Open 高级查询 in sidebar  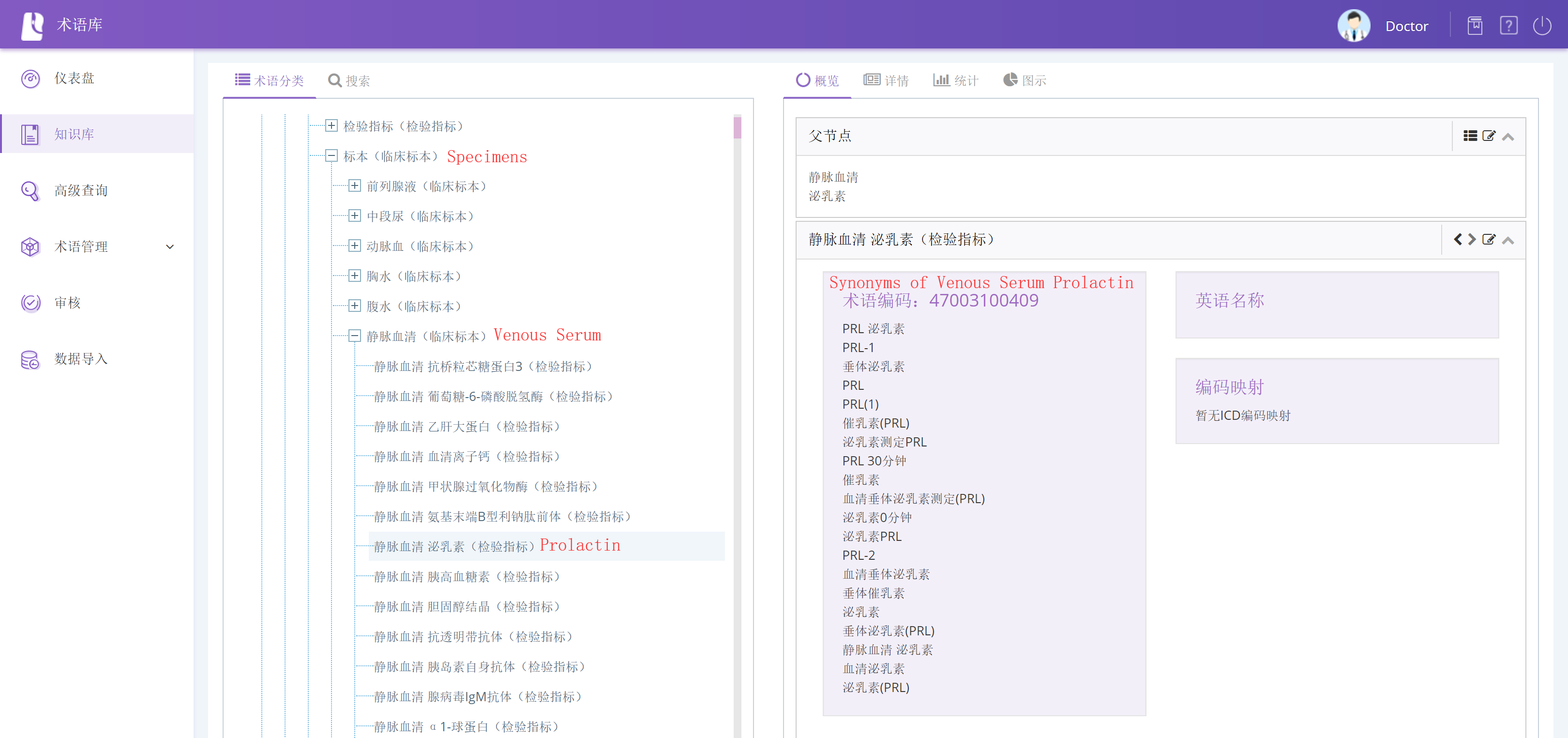pos(97,191)
